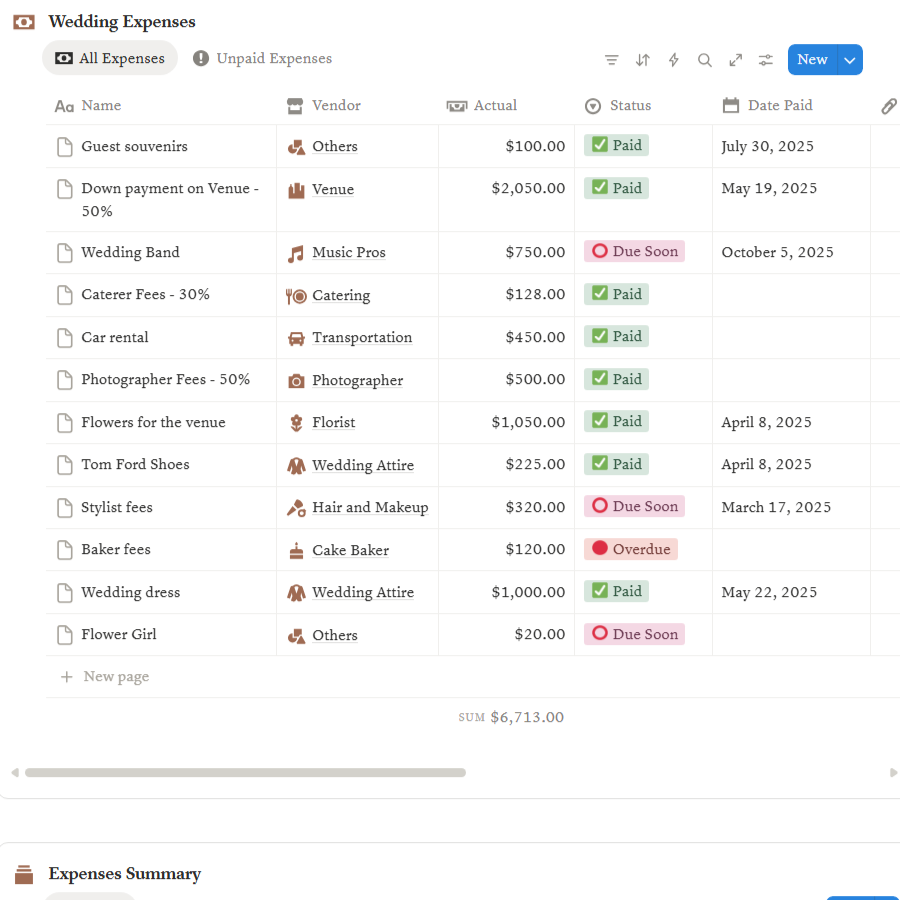Image resolution: width=900 pixels, height=900 pixels.
Task: Click the Paid status on Guest souvenirs
Action: pos(616,146)
